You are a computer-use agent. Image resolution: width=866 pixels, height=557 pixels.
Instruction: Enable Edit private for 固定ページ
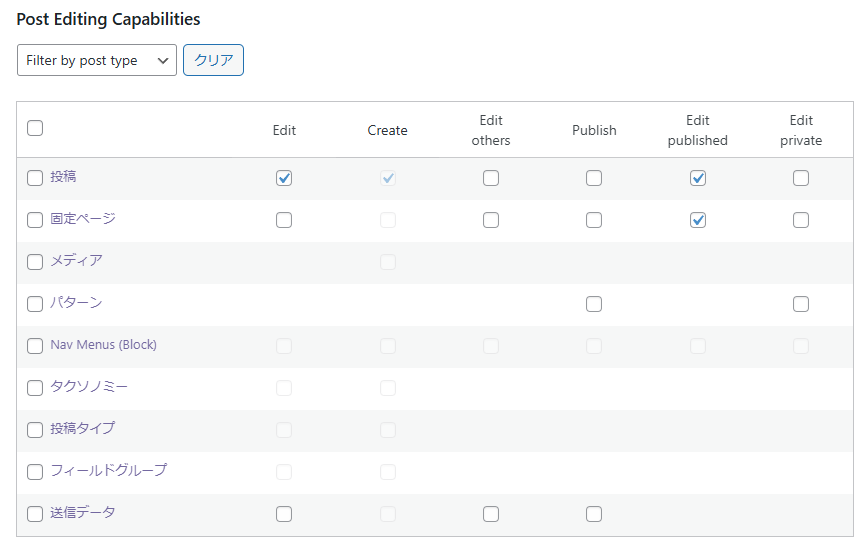[x=801, y=220]
